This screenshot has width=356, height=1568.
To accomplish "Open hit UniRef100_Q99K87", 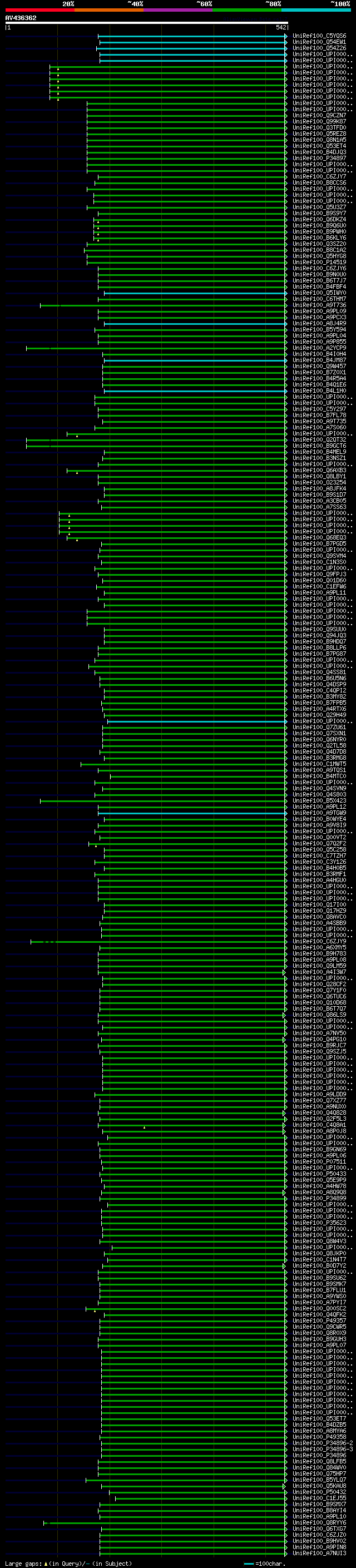I will click(319, 122).
